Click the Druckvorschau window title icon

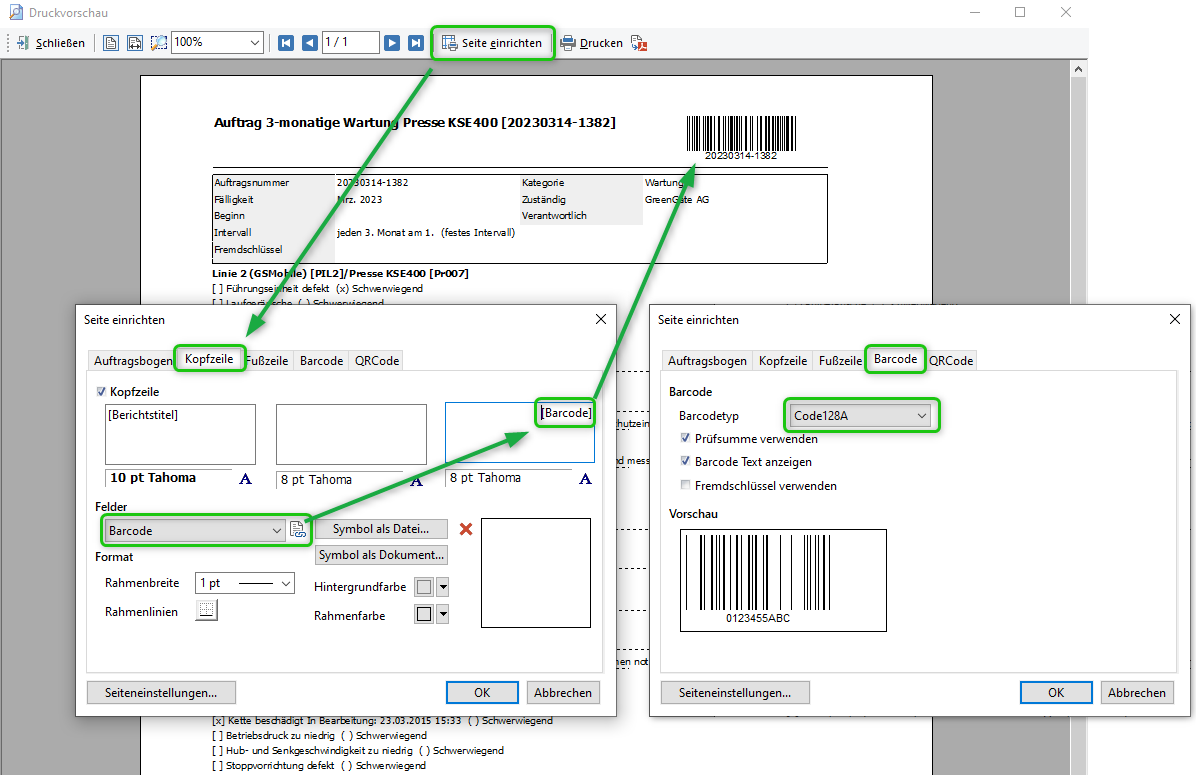pos(15,12)
